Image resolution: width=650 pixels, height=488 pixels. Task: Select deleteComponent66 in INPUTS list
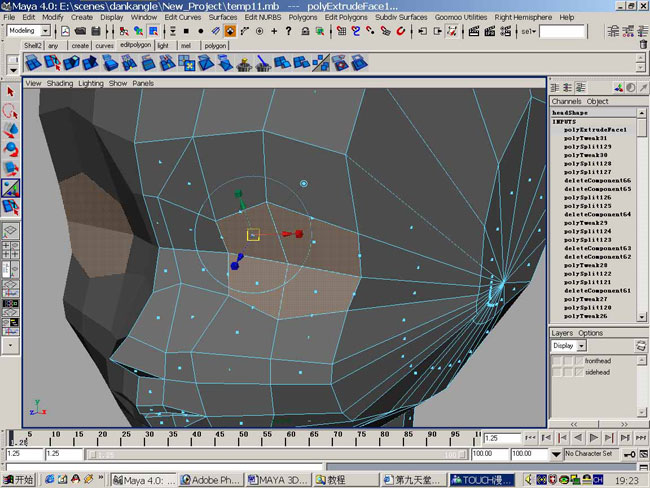click(597, 181)
